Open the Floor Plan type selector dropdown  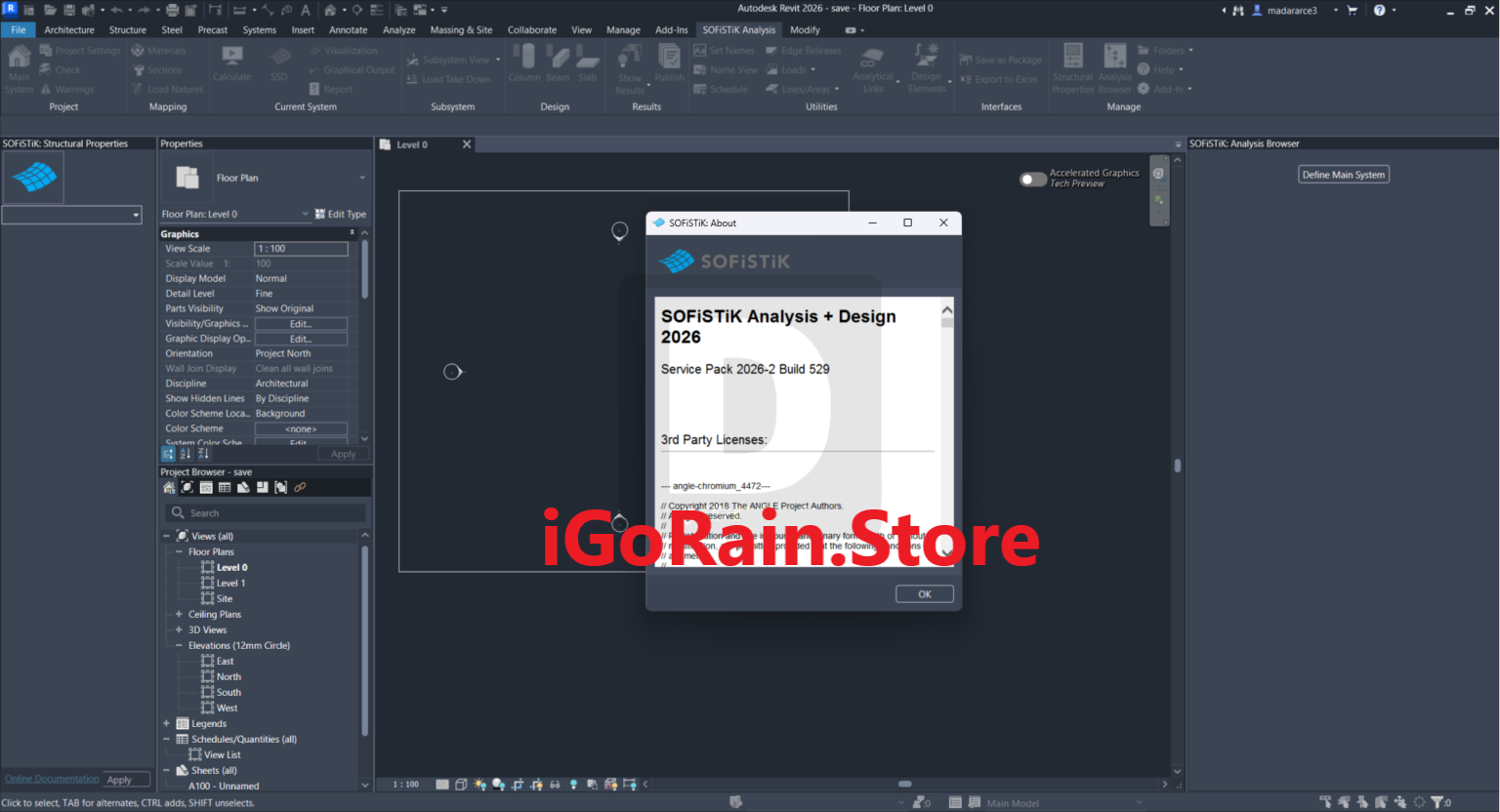362,178
